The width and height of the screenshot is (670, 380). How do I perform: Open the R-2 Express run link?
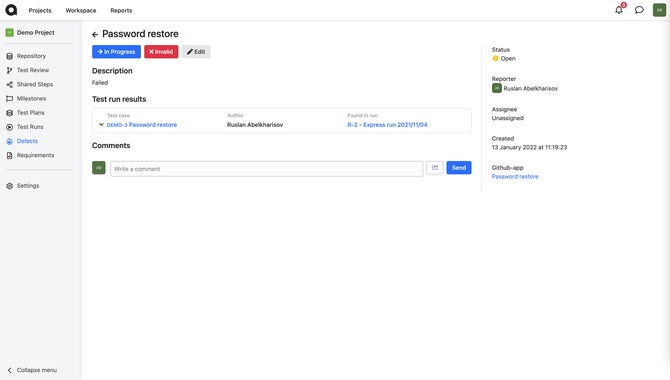(x=387, y=125)
